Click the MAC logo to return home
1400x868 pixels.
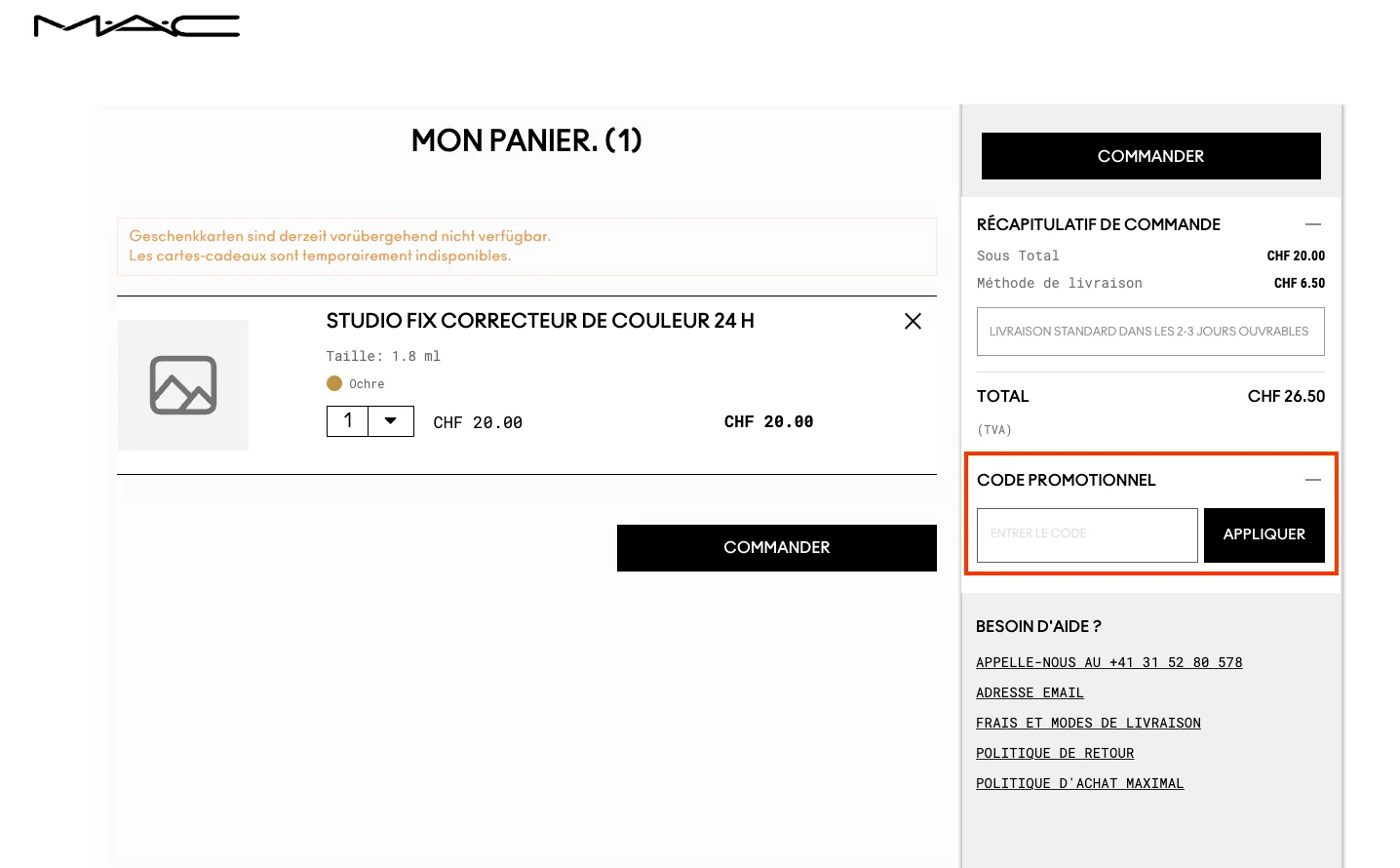(x=136, y=24)
